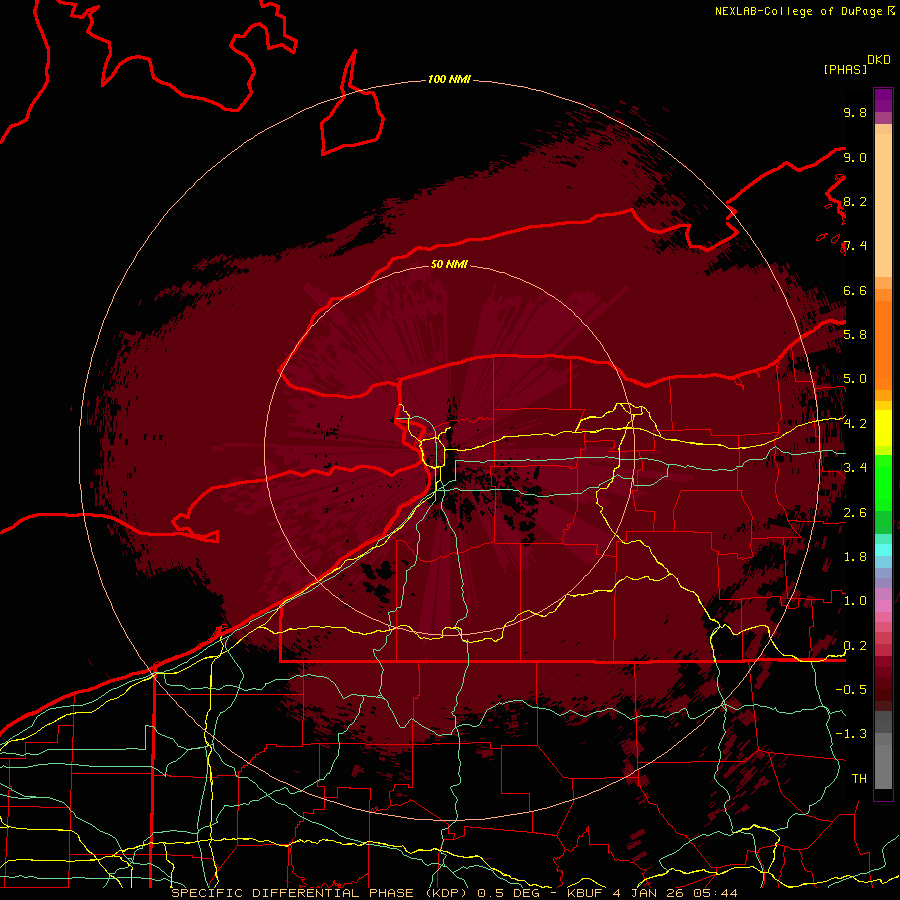Click the 100 NMI range ring label

(x=449, y=79)
